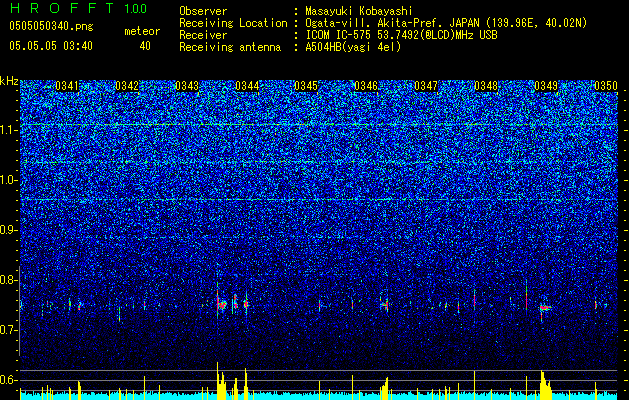Click the 1.0 frequency axis label
The image size is (629, 400).
[8, 180]
